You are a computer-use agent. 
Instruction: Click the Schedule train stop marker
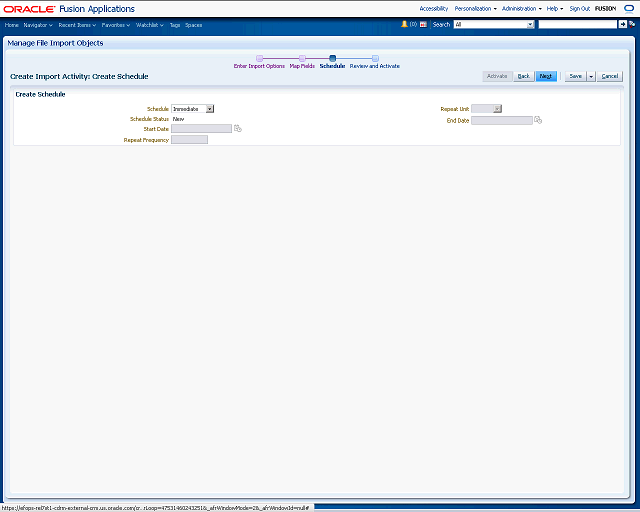[x=332, y=58]
